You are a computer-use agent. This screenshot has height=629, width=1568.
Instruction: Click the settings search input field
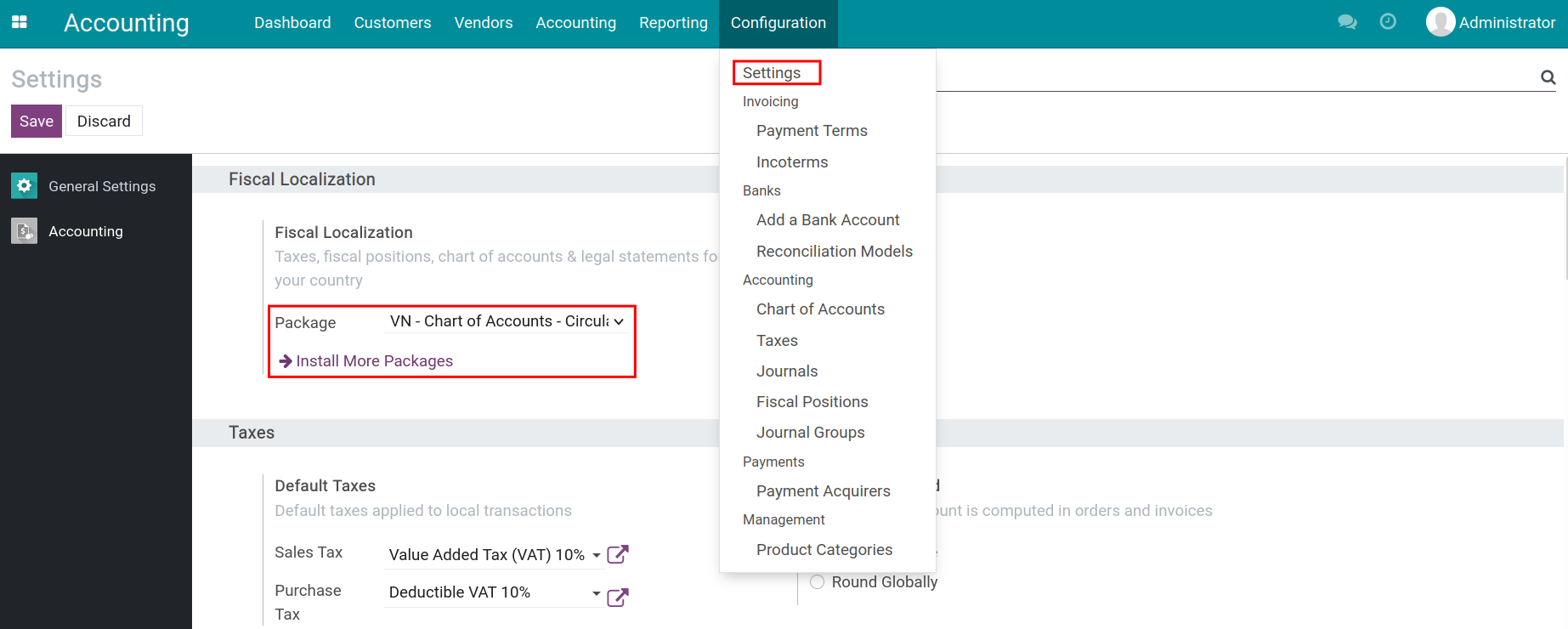tap(1237, 77)
